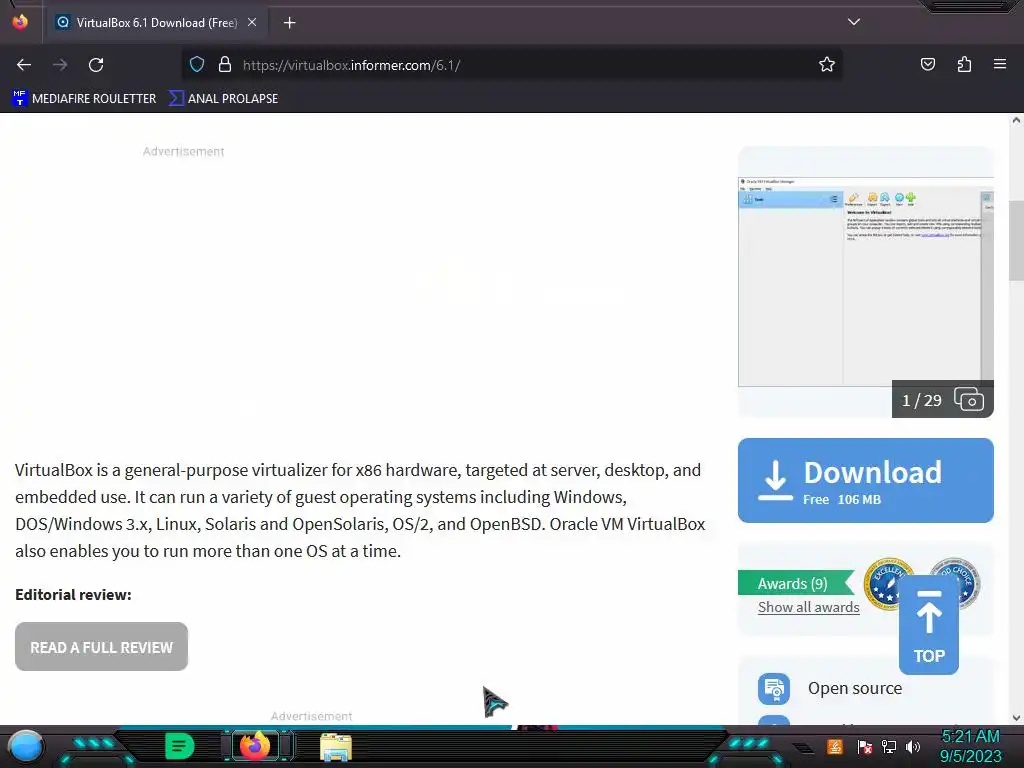Open a new tab
The width and height of the screenshot is (1024, 768).
tap(289, 23)
